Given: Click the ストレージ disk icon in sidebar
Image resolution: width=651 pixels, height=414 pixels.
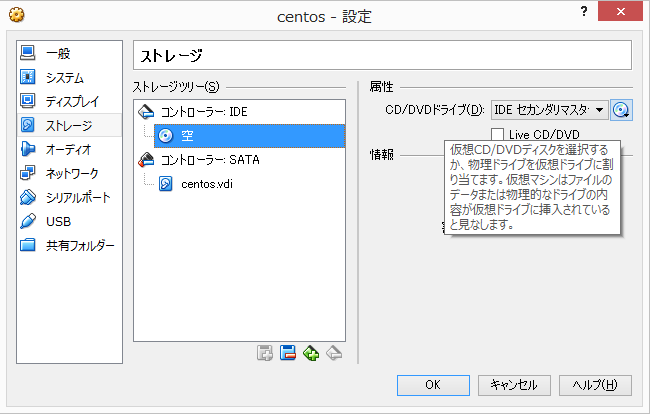Looking at the screenshot, I should click(x=28, y=125).
